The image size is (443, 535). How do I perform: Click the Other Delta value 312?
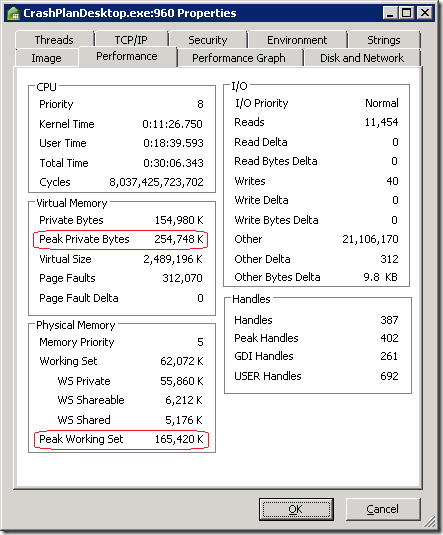click(x=389, y=259)
